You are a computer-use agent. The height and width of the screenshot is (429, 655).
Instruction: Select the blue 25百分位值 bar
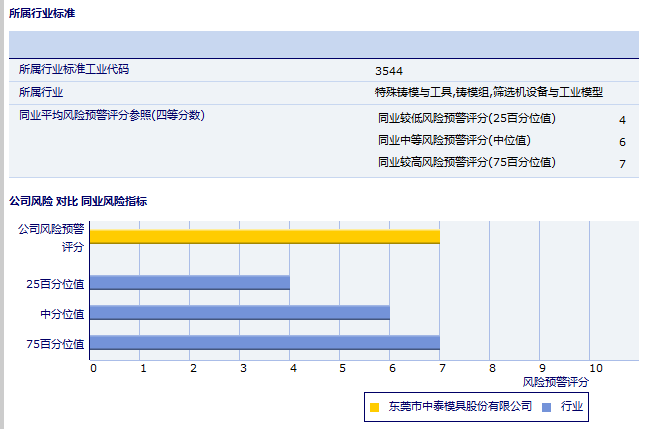click(x=189, y=283)
